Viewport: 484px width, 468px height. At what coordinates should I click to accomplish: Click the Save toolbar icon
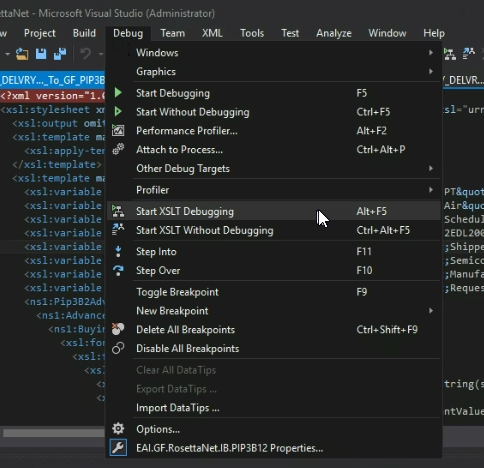coord(41,54)
